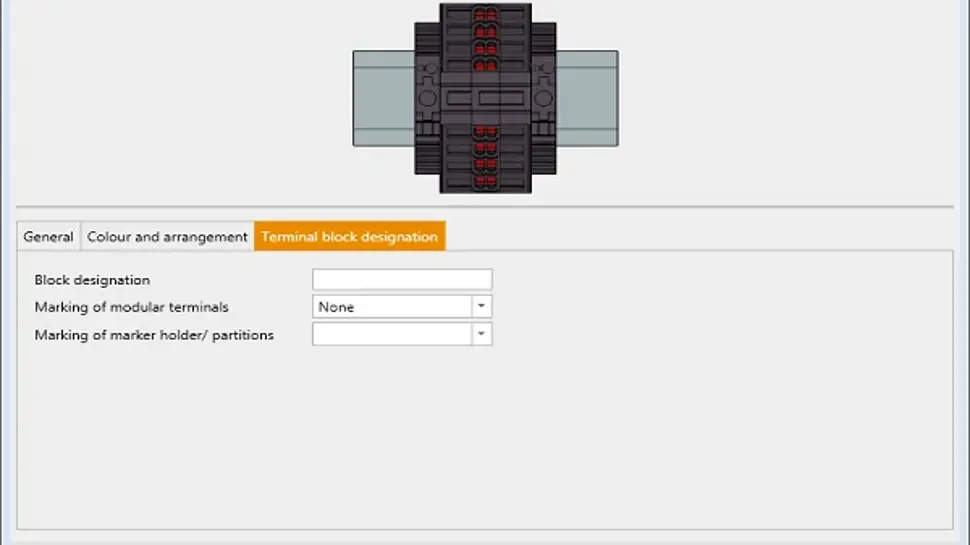Open the Colour and arrangement tab
The width and height of the screenshot is (970, 545).
tap(167, 237)
